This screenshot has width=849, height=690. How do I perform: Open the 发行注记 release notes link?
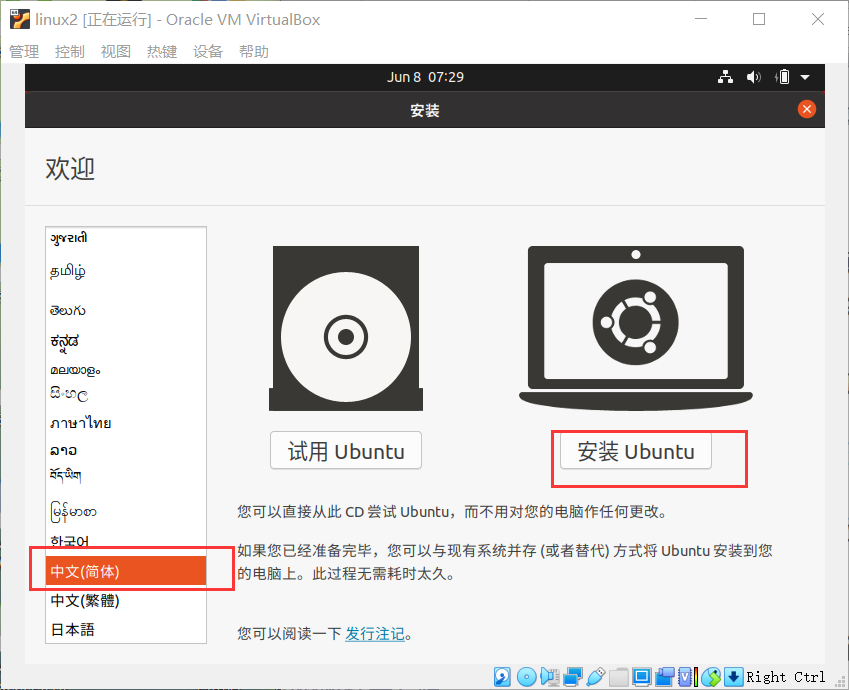click(375, 634)
